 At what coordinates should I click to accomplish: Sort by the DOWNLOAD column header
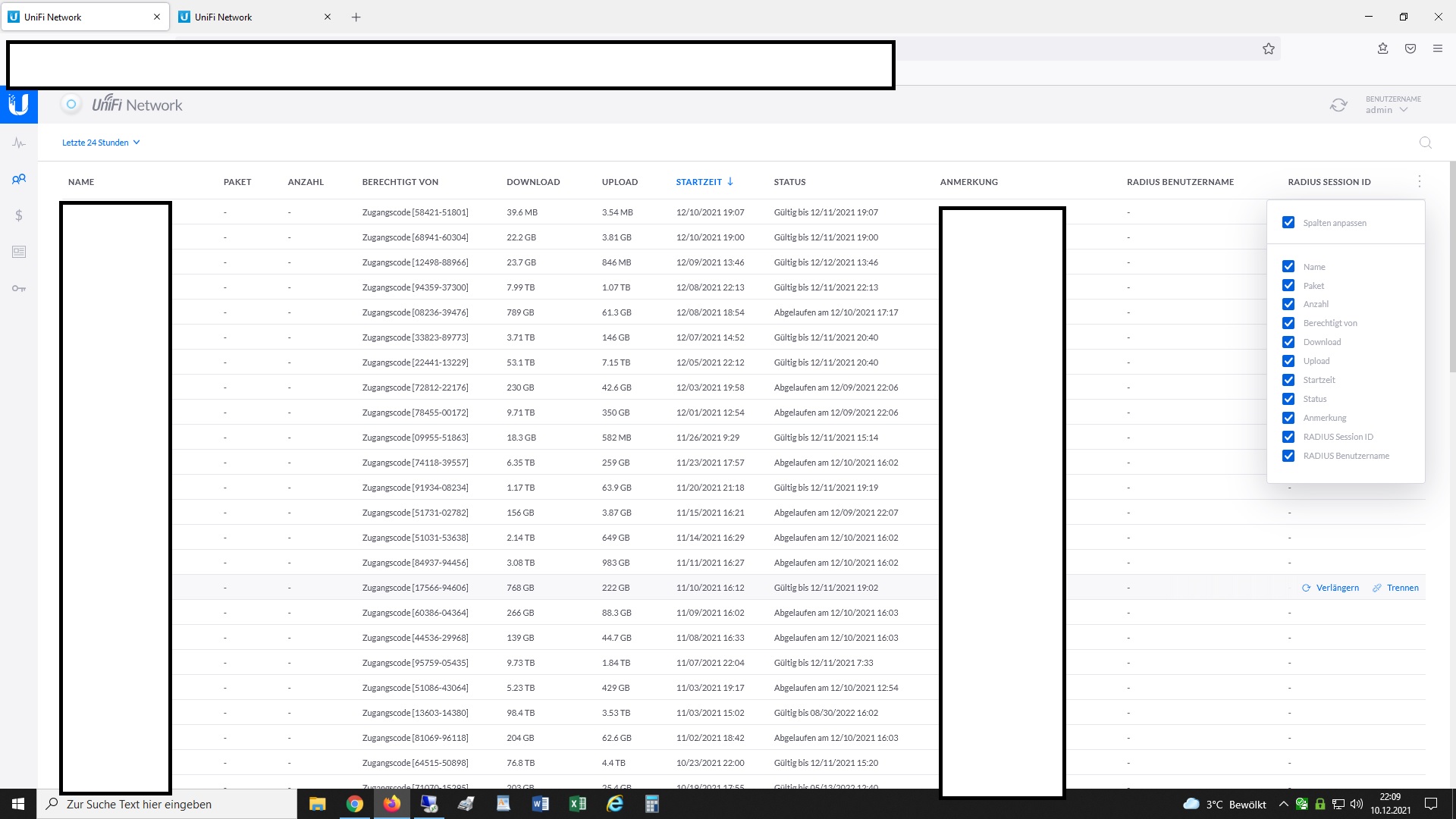(x=533, y=182)
